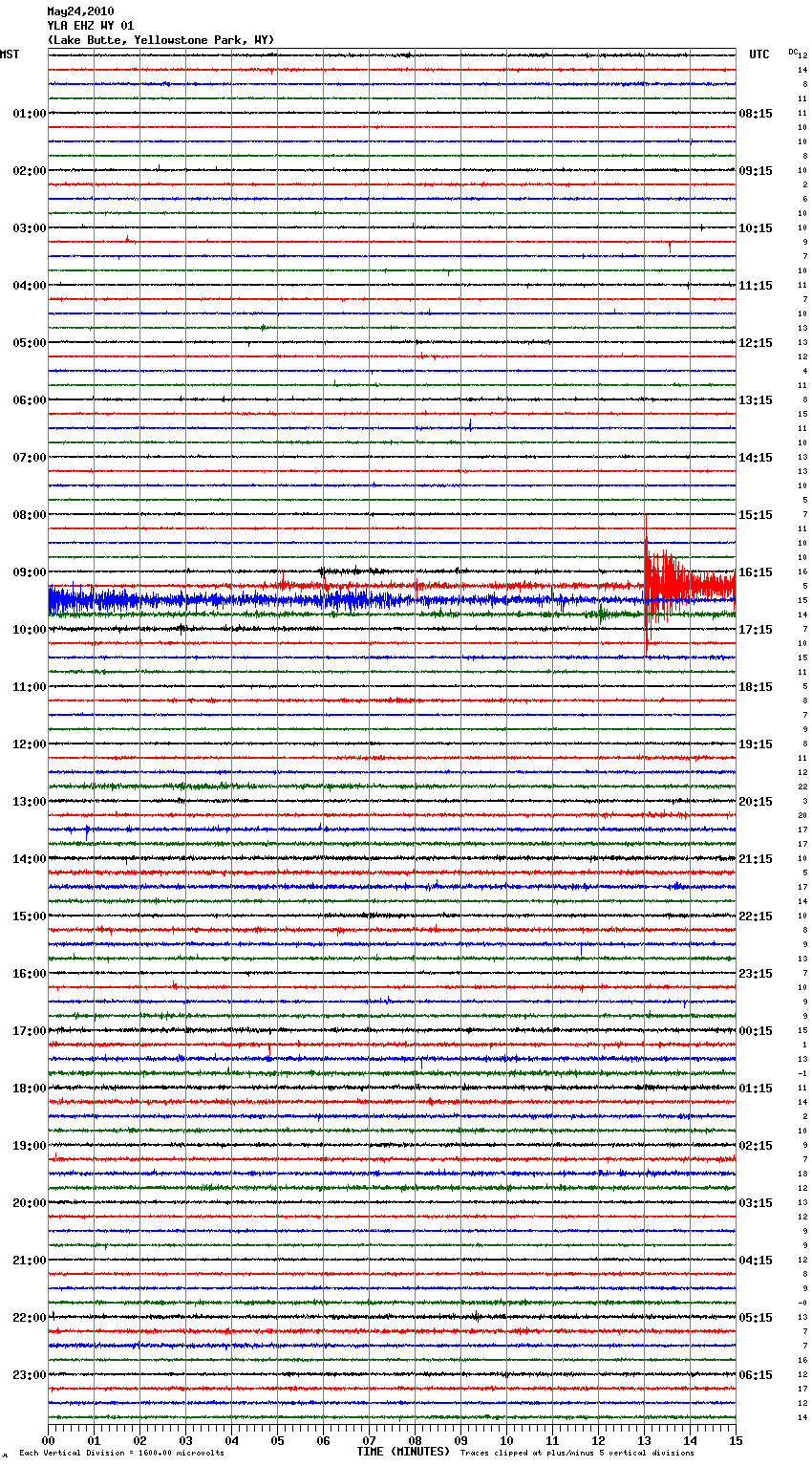Click the 23:15 UTC time label
The image size is (812, 1466).
(756, 974)
